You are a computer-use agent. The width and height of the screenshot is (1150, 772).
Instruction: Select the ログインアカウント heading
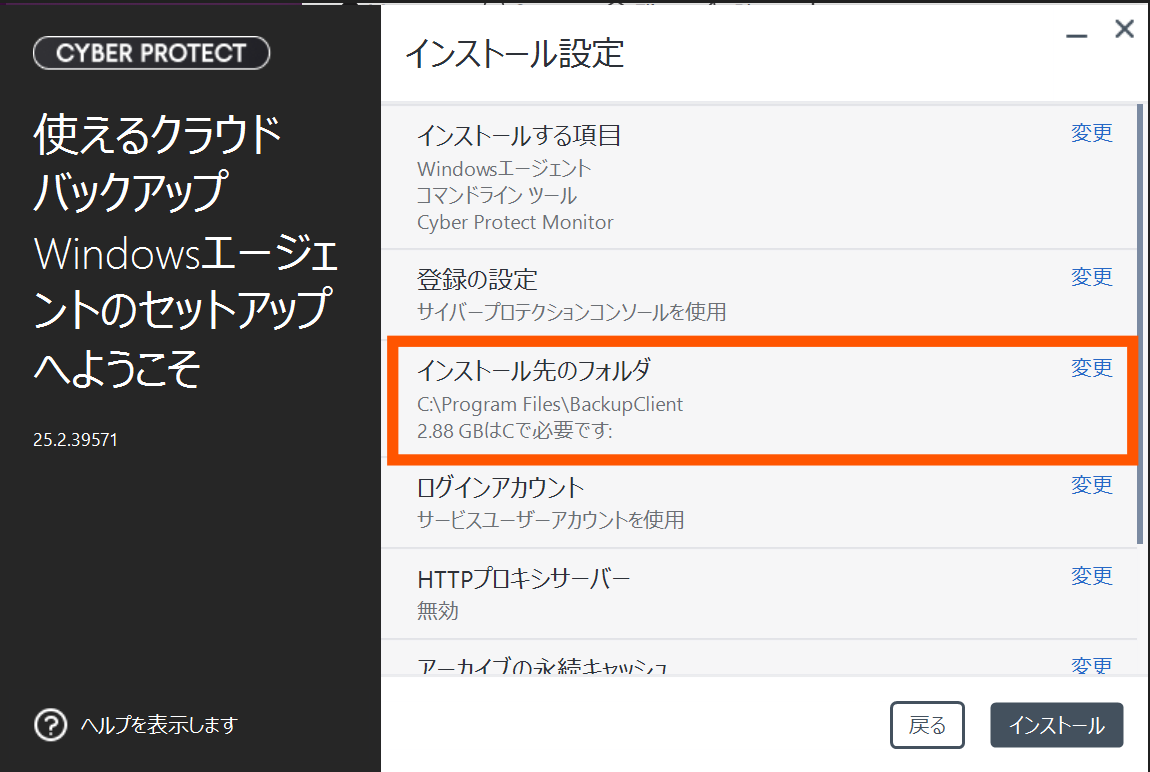tap(500, 488)
